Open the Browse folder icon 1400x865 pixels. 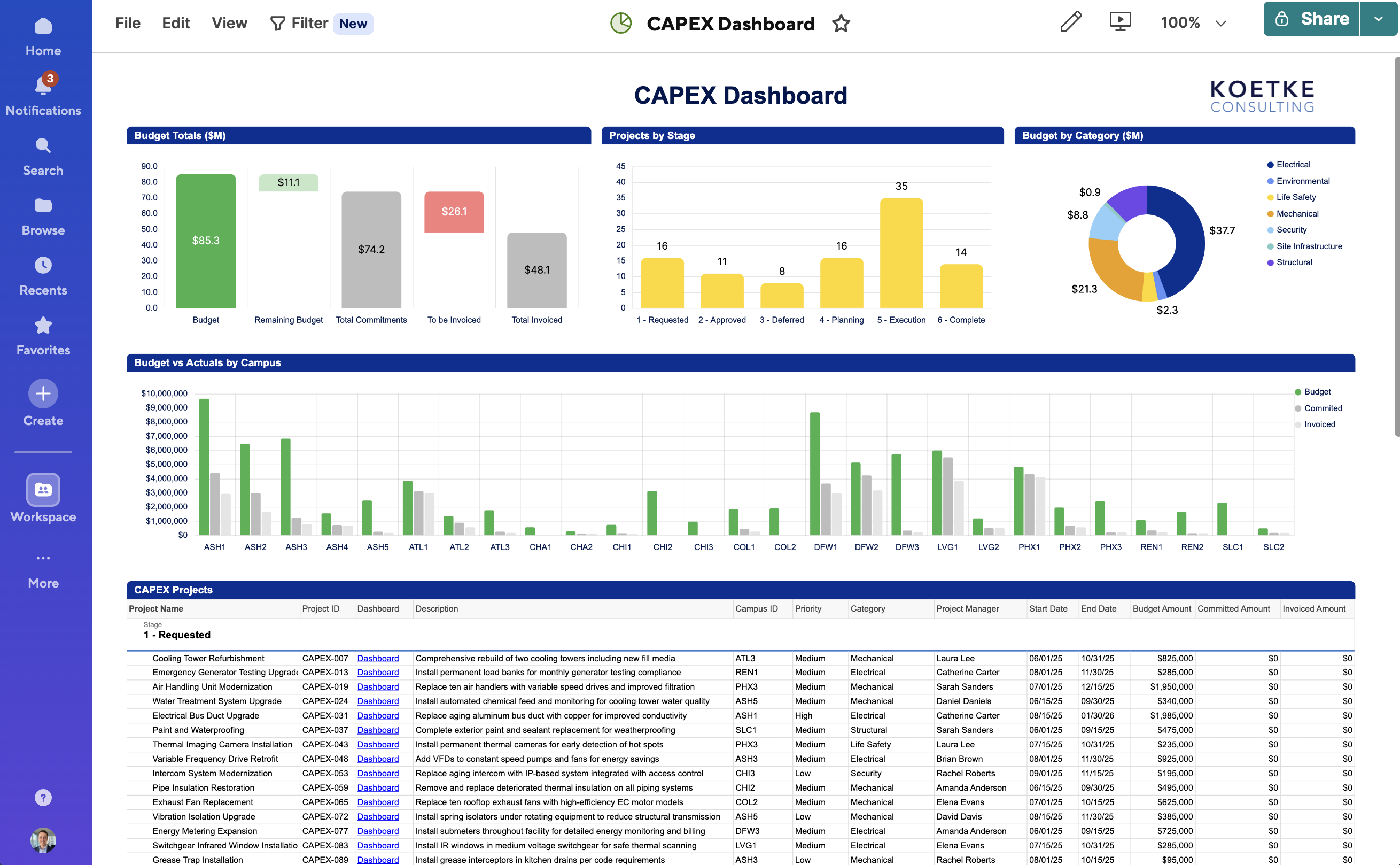click(x=43, y=205)
